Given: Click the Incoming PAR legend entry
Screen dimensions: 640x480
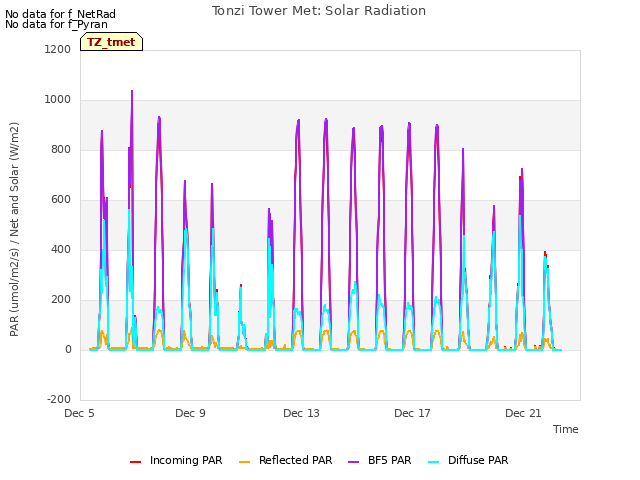Looking at the screenshot, I should [x=176, y=460].
